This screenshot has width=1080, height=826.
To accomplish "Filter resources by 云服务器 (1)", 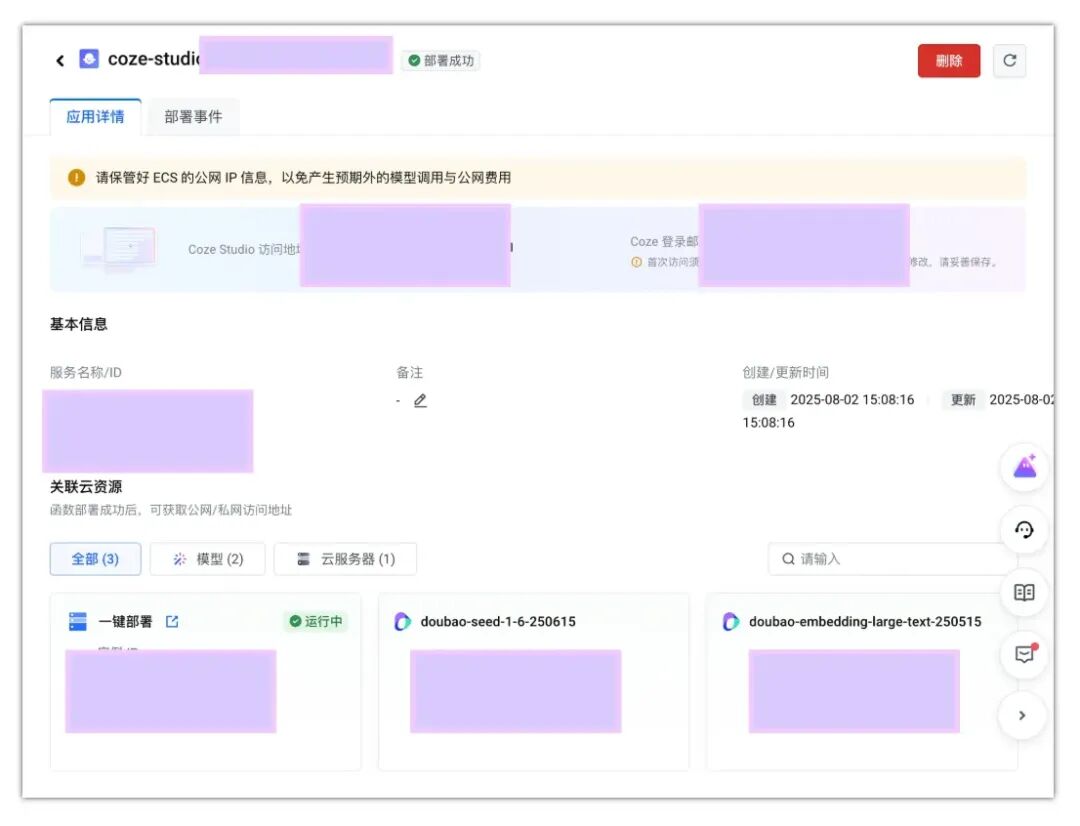I will tap(345, 559).
